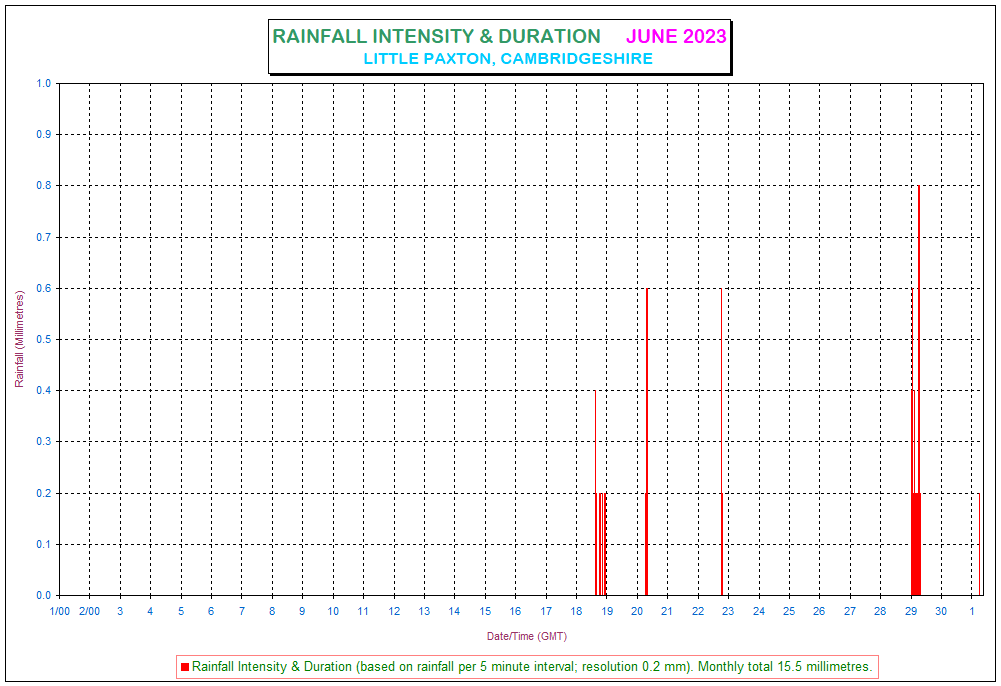Click the x-axis date label 29
This screenshot has height=686, width=1001.
tap(911, 611)
